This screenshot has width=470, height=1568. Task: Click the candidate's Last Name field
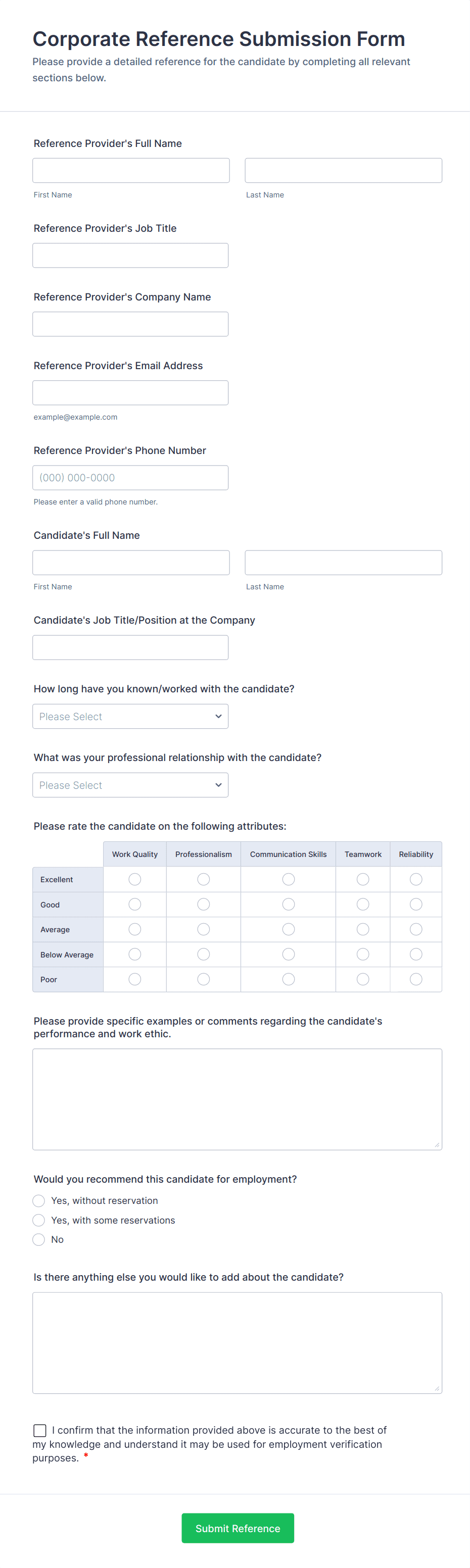(x=343, y=563)
